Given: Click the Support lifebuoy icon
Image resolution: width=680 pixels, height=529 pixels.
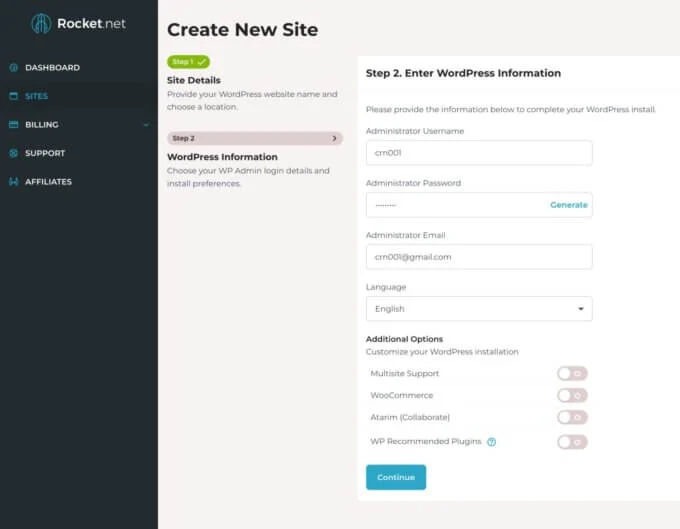Looking at the screenshot, I should [14, 153].
